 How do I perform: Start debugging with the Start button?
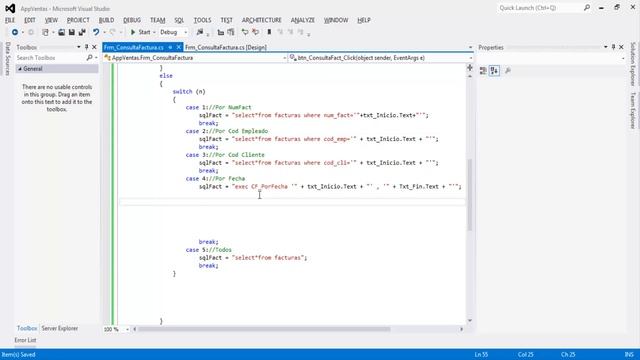click(x=140, y=32)
